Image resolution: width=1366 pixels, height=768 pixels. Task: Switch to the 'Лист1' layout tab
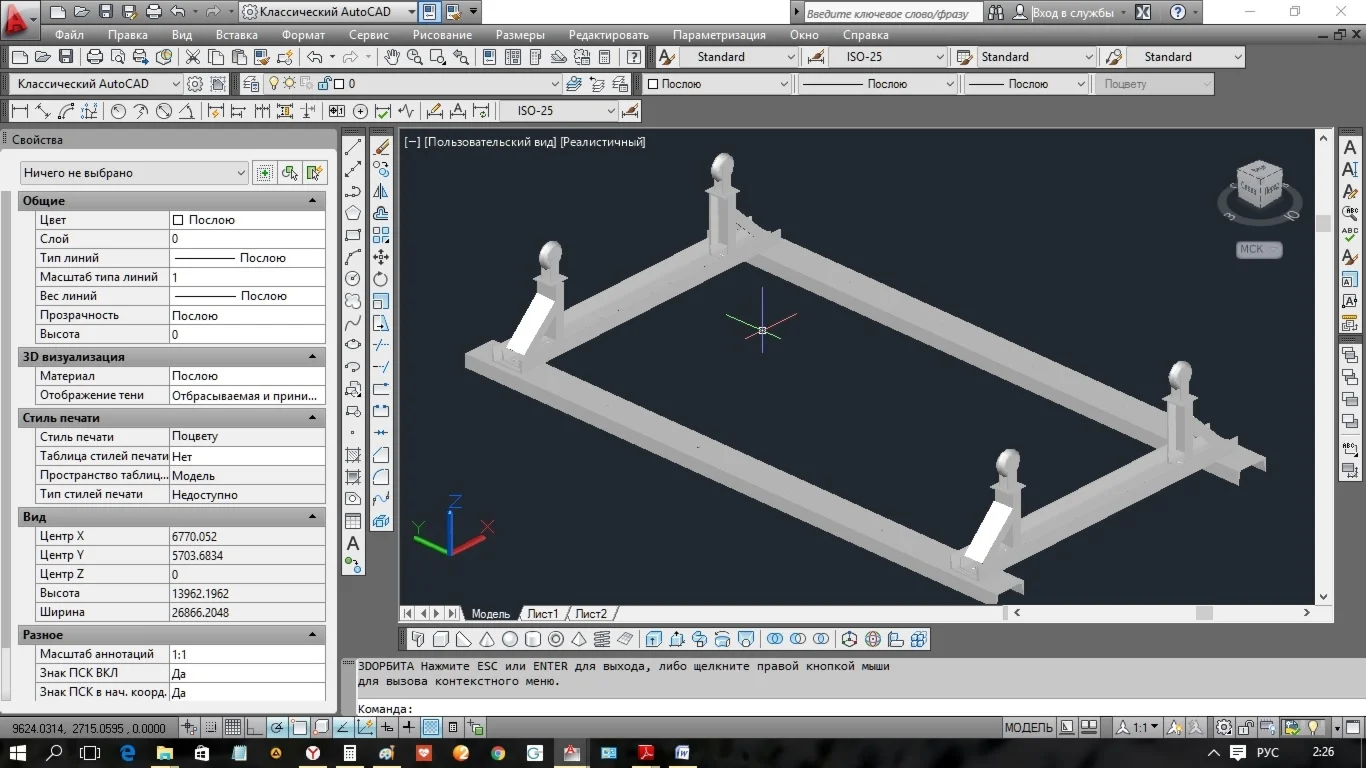pyautogui.click(x=542, y=614)
